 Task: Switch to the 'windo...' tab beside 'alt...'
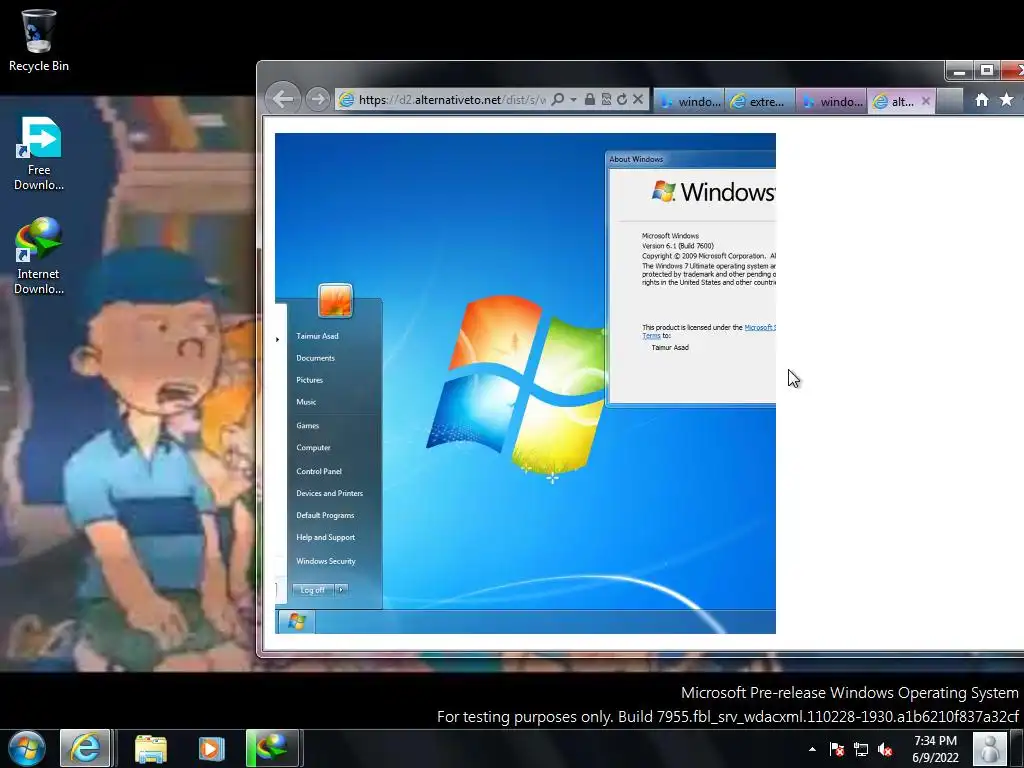[832, 101]
